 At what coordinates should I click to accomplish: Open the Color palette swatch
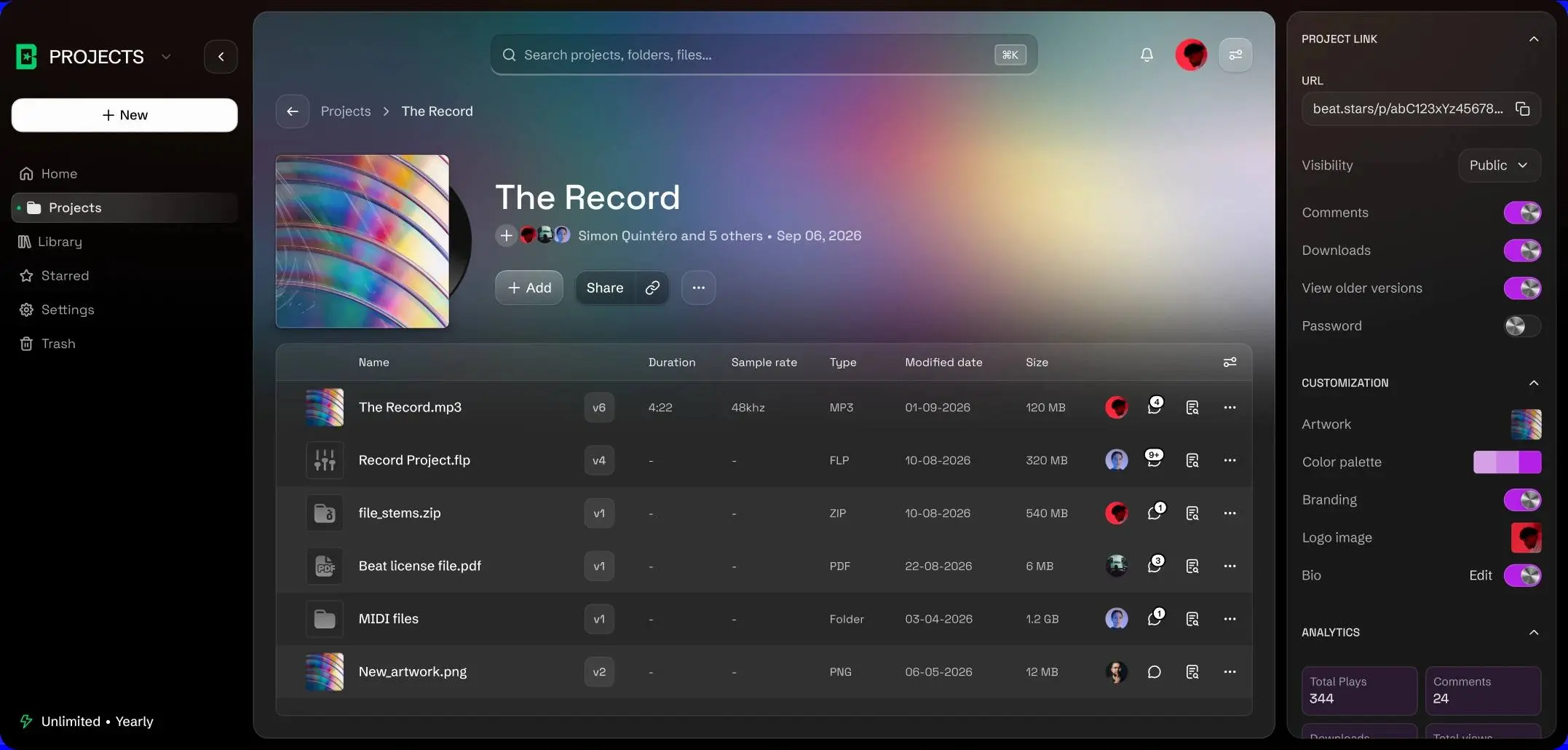point(1507,462)
